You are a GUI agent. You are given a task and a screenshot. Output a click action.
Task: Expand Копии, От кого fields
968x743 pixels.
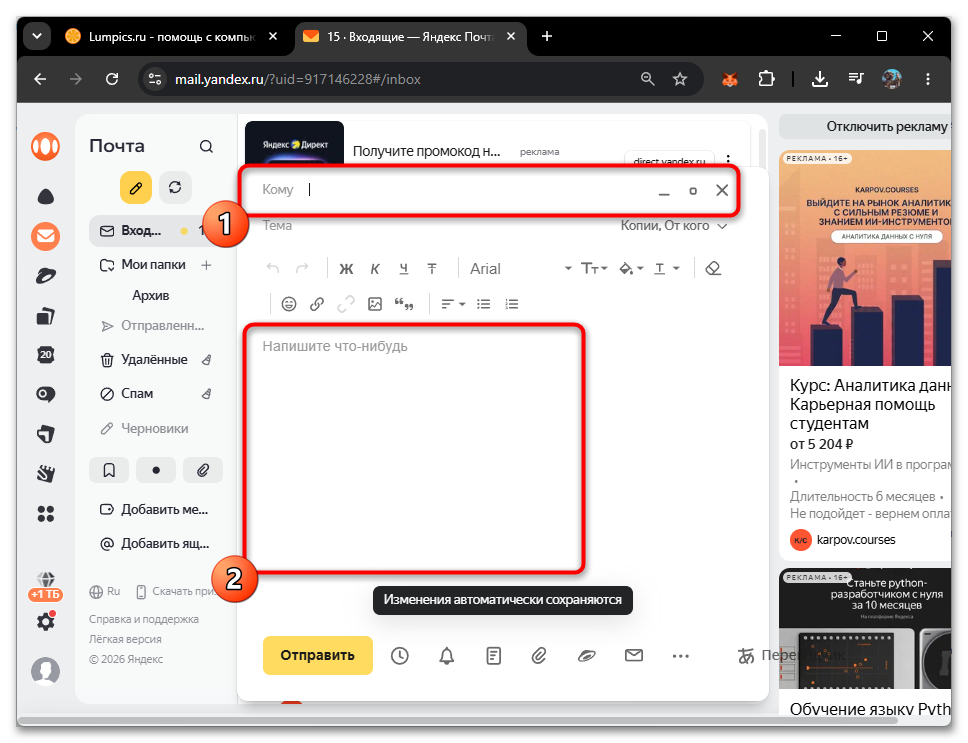coord(674,226)
